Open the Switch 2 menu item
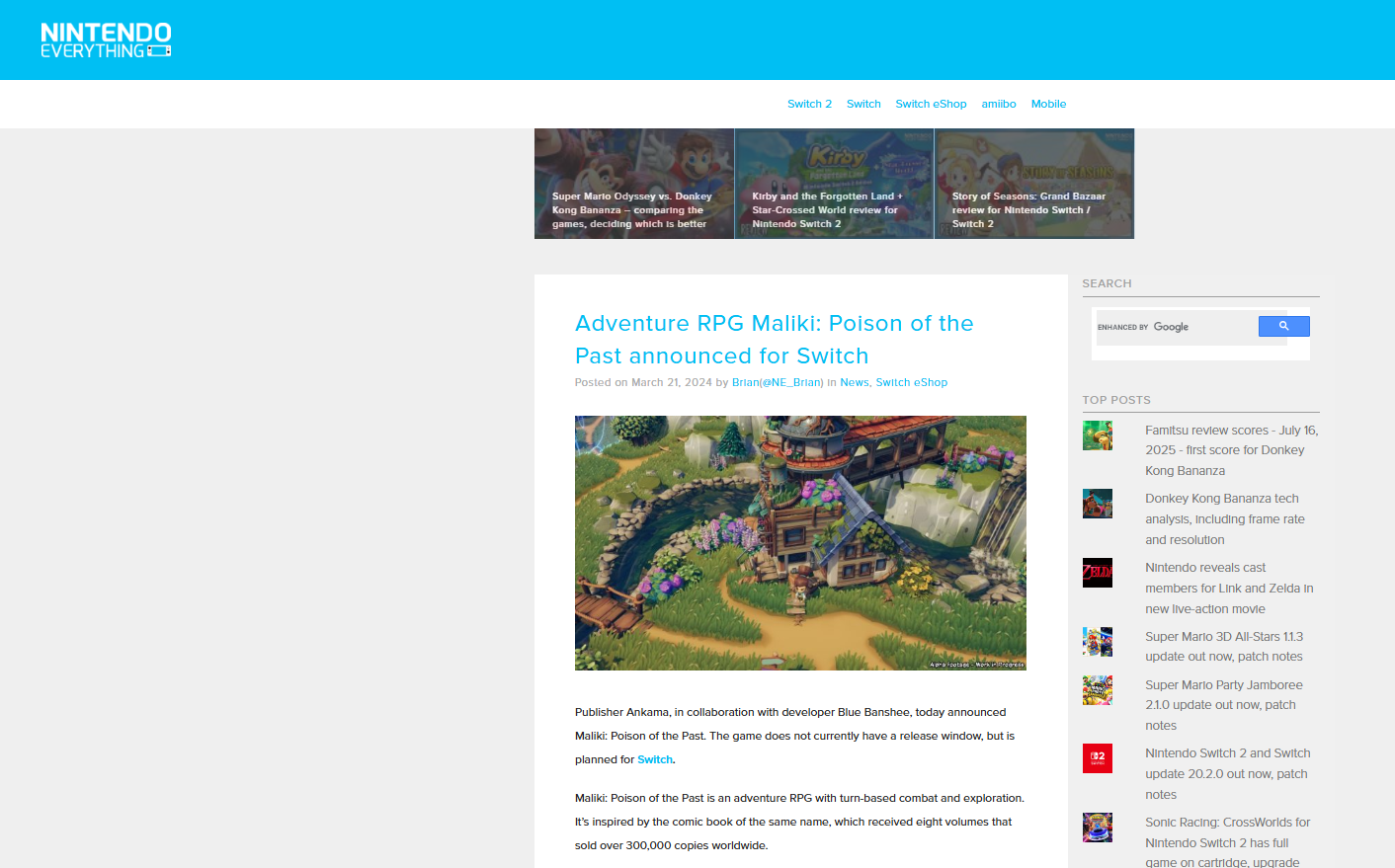 coord(809,104)
